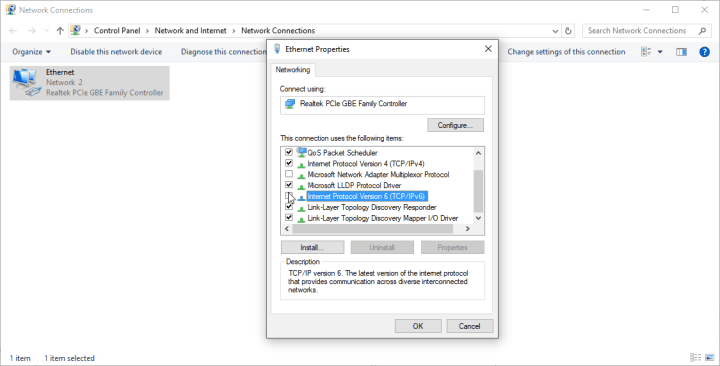Confirm the dialog with OK button
Screen dimensions: 720x366
[418, 326]
